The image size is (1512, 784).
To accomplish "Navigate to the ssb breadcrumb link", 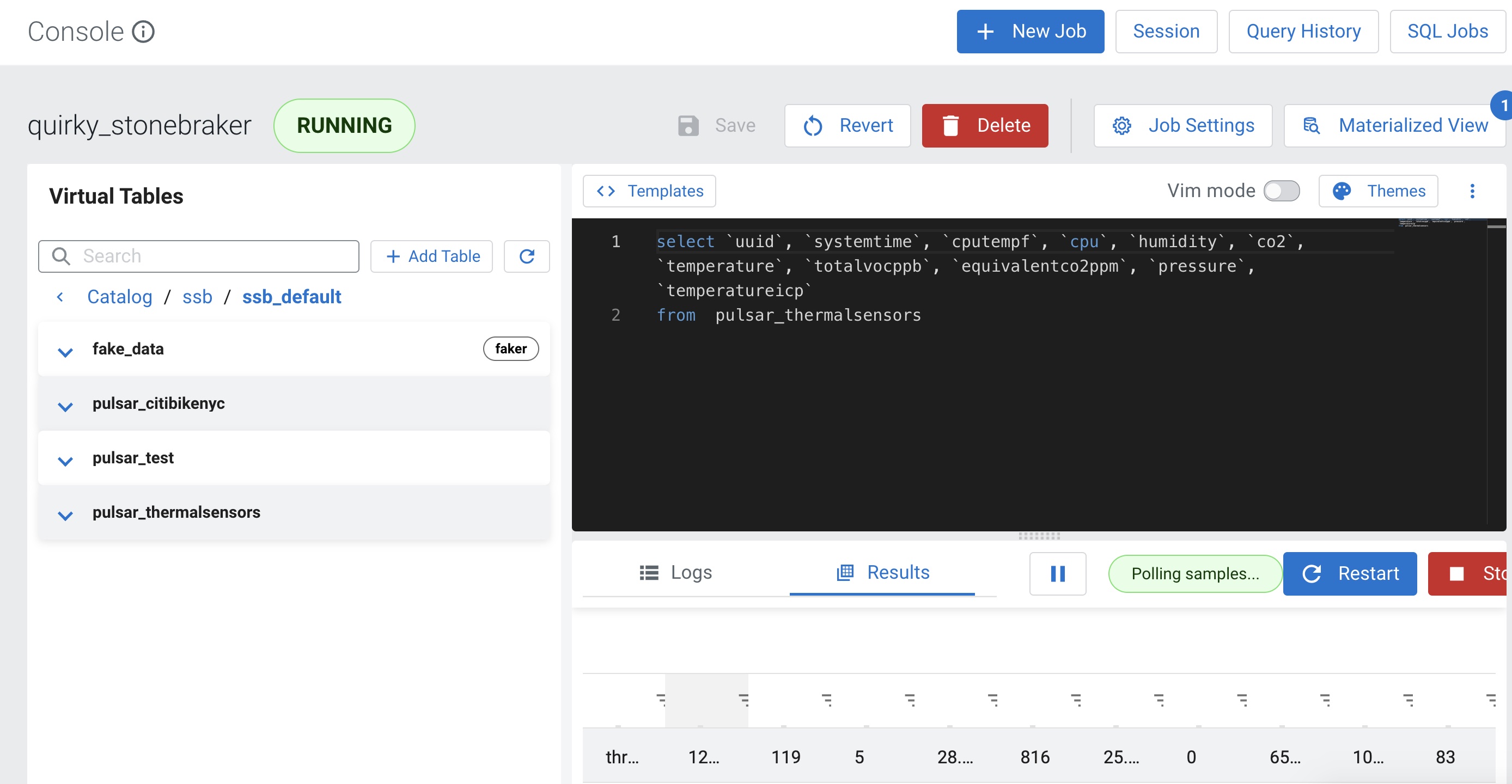I will tap(197, 297).
